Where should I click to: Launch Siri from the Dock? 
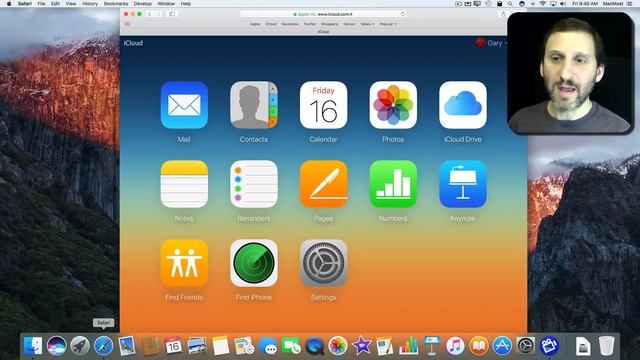(56, 346)
